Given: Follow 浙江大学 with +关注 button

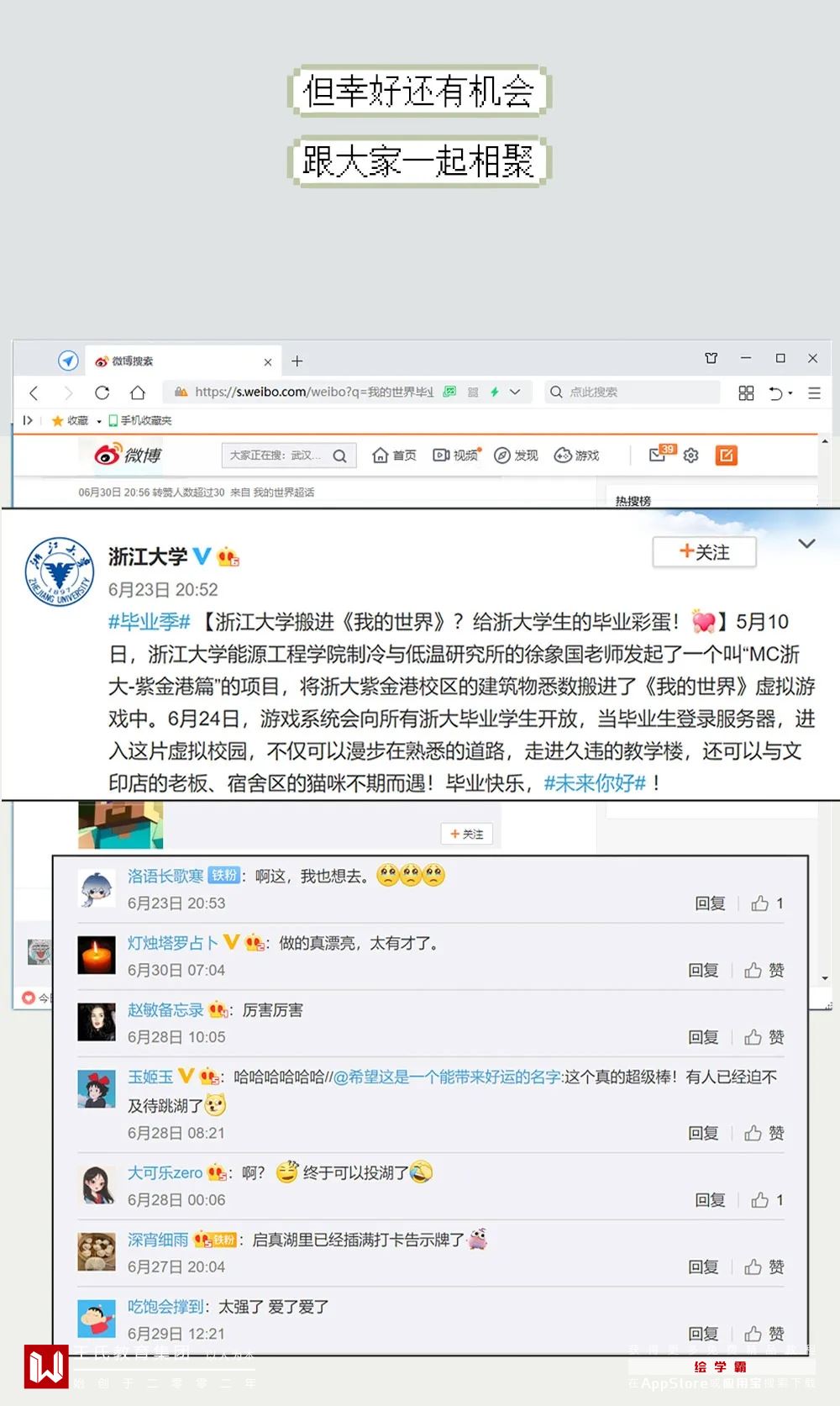Looking at the screenshot, I should coord(704,552).
